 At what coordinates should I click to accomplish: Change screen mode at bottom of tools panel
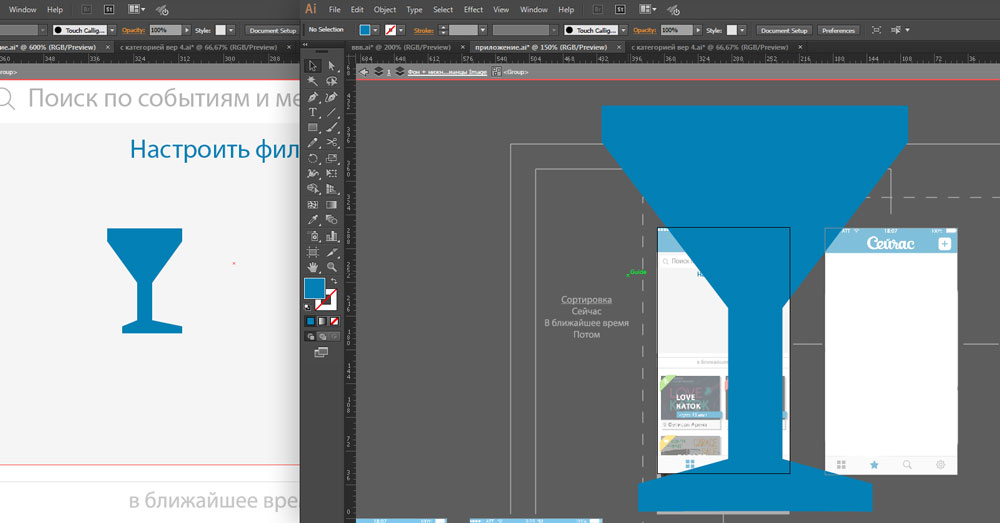tap(321, 352)
